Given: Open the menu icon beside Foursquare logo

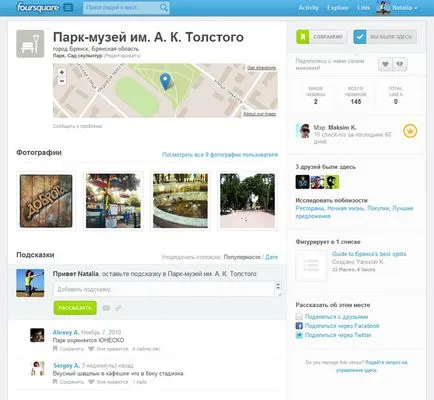Looking at the screenshot, I should click(68, 8).
